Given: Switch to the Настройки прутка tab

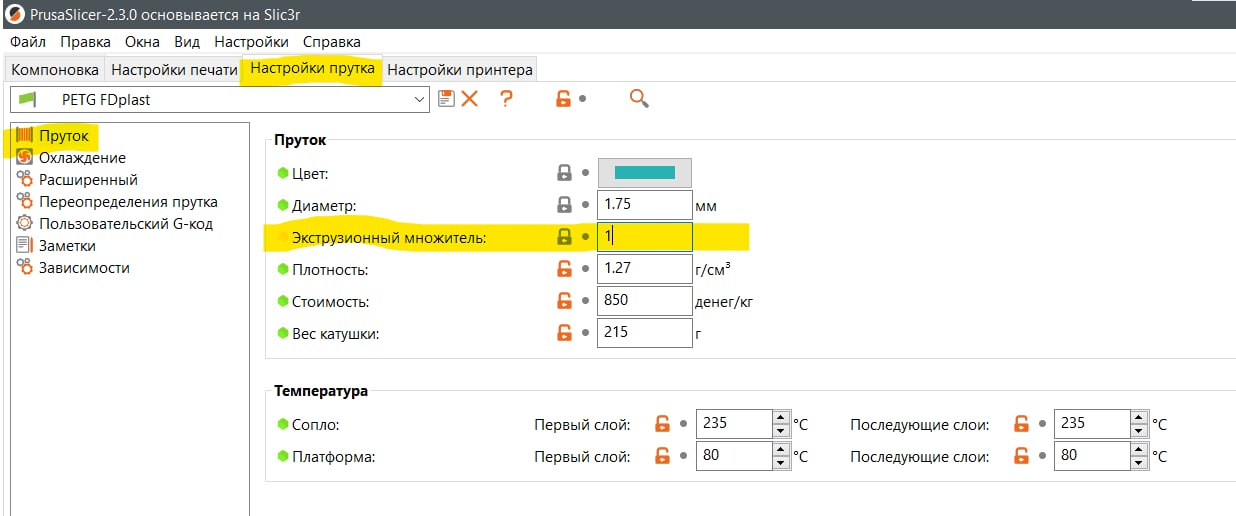Looking at the screenshot, I should [312, 68].
